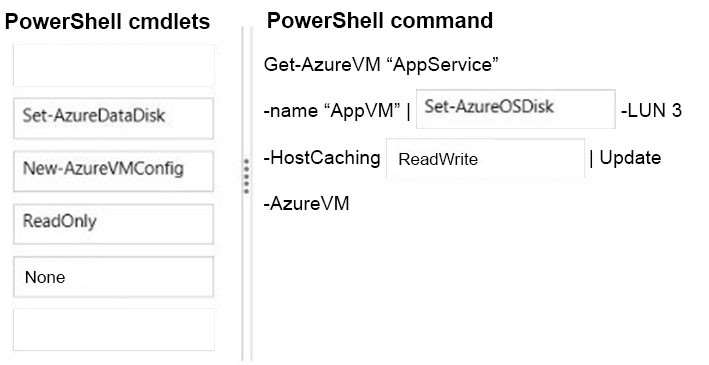Viewport: 709px width, 365px height.
Task: Choose the None option box
Action: coord(113,277)
